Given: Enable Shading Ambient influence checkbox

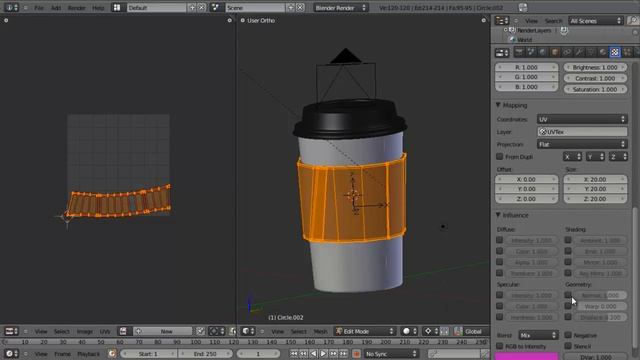Looking at the screenshot, I should click(568, 240).
